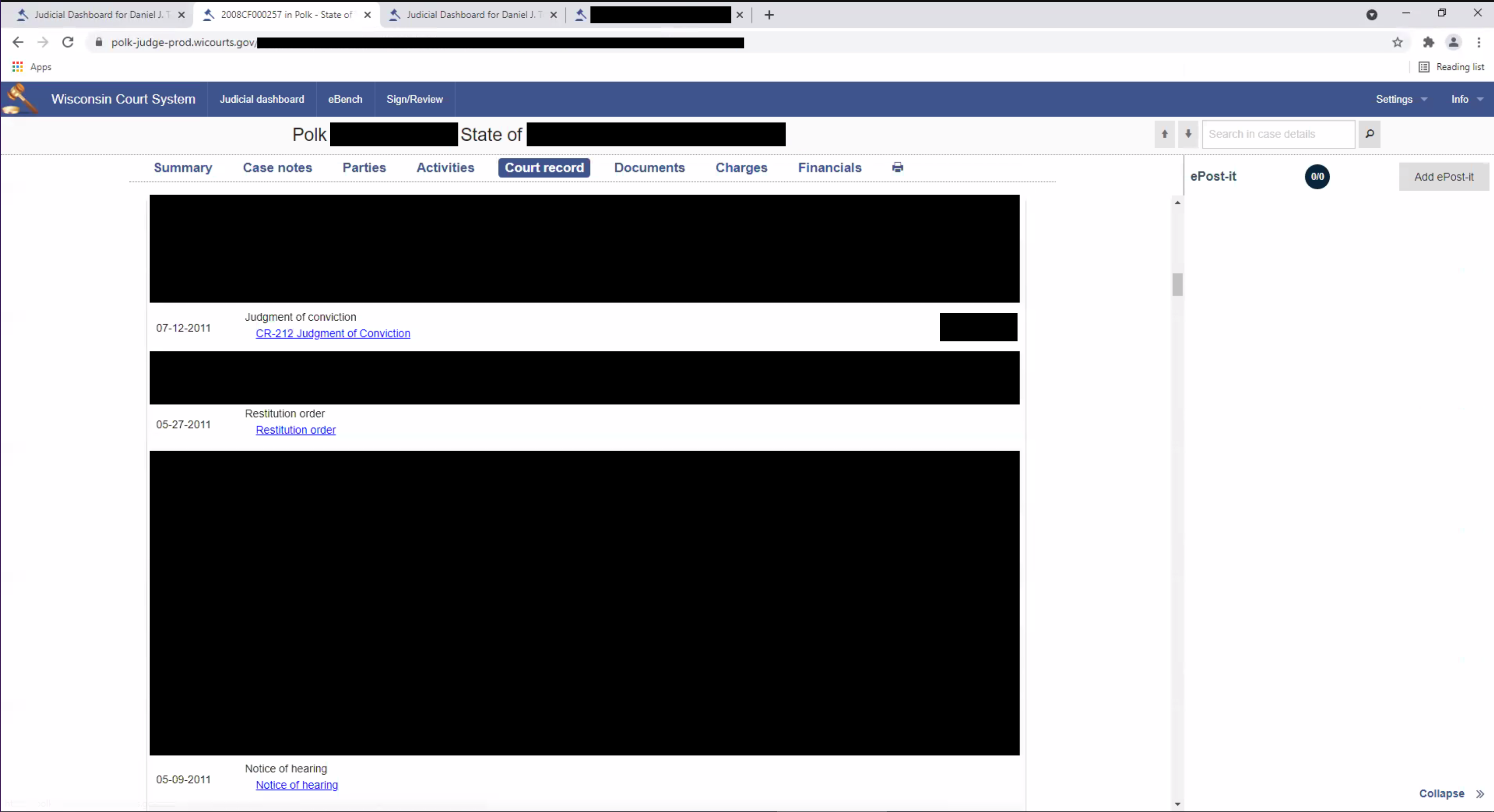This screenshot has height=812, width=1494.
Task: Click the up arrow search navigation button
Action: pos(1164,134)
